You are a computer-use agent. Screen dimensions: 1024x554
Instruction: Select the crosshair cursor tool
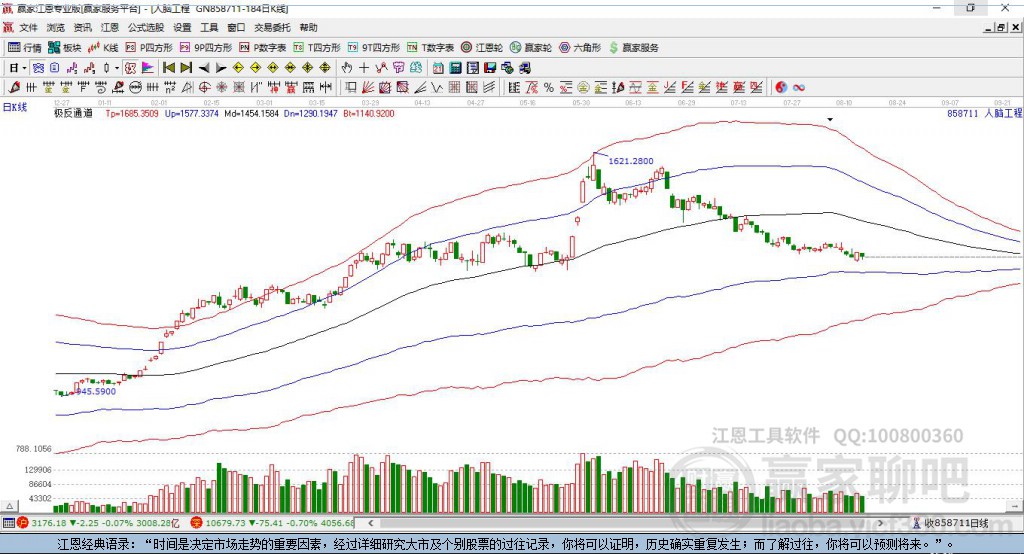[364, 67]
